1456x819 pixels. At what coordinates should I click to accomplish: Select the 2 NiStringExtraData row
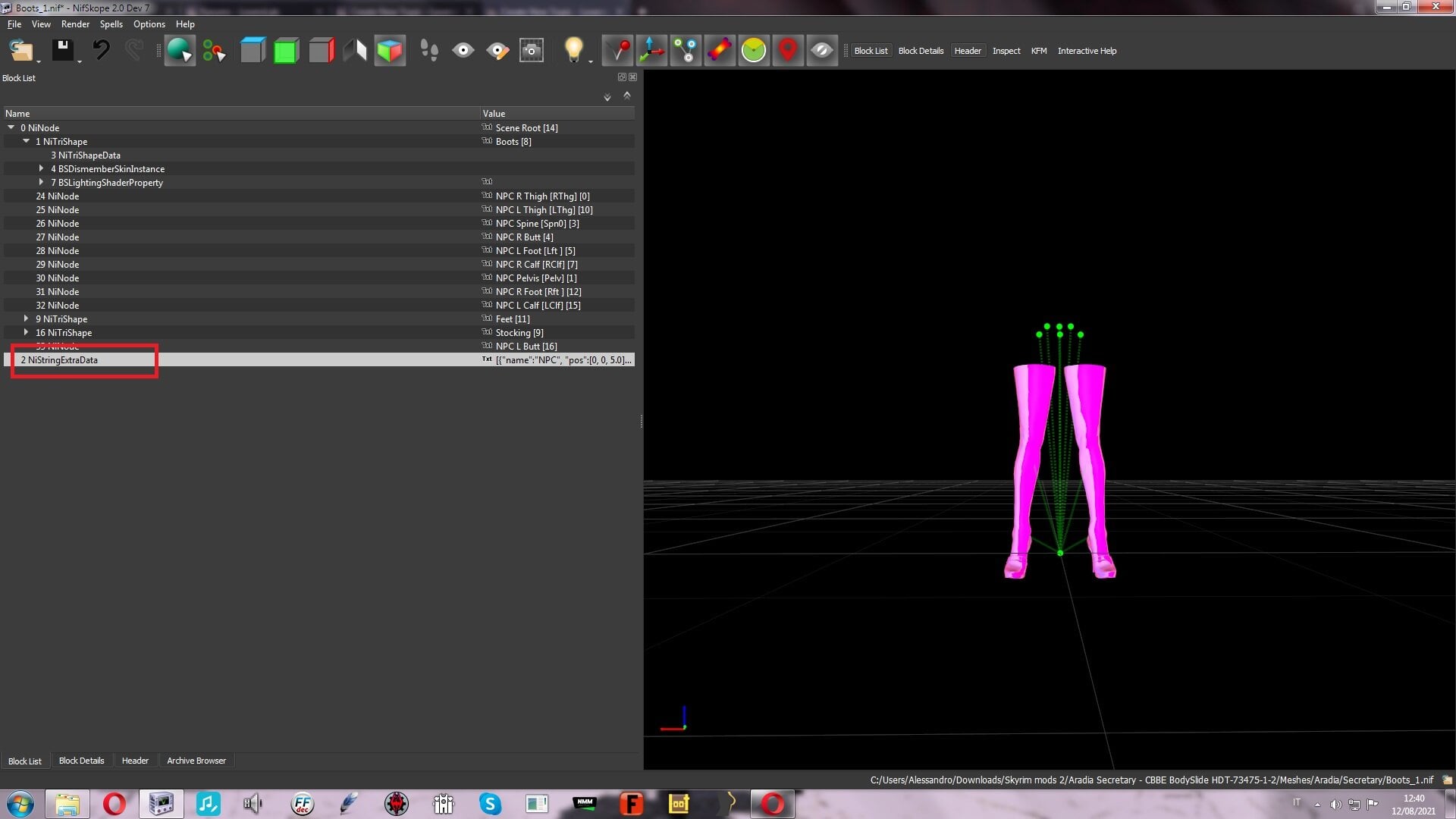click(x=319, y=359)
